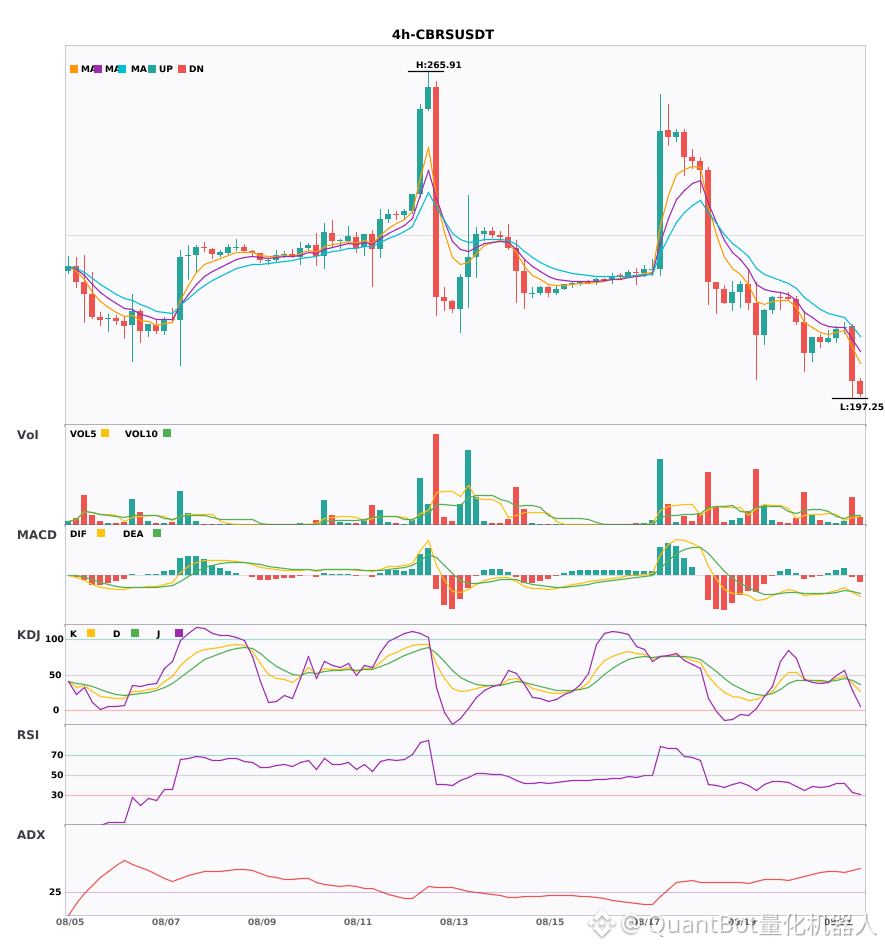Click the tall red candlestick below H:265.91
The width and height of the screenshot is (885, 950).
tap(436, 192)
